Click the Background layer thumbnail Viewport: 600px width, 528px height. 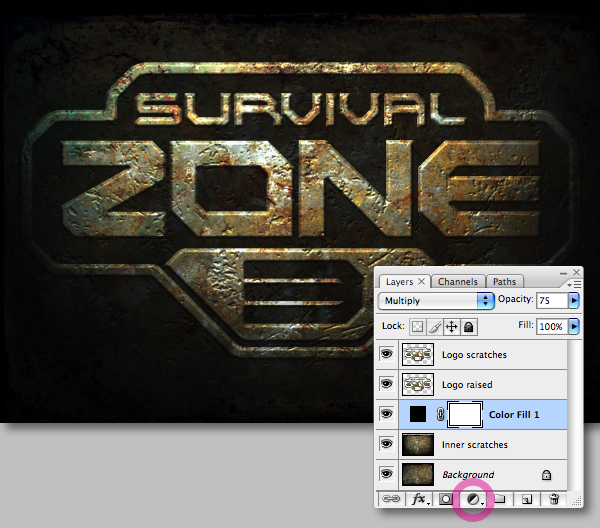point(418,474)
